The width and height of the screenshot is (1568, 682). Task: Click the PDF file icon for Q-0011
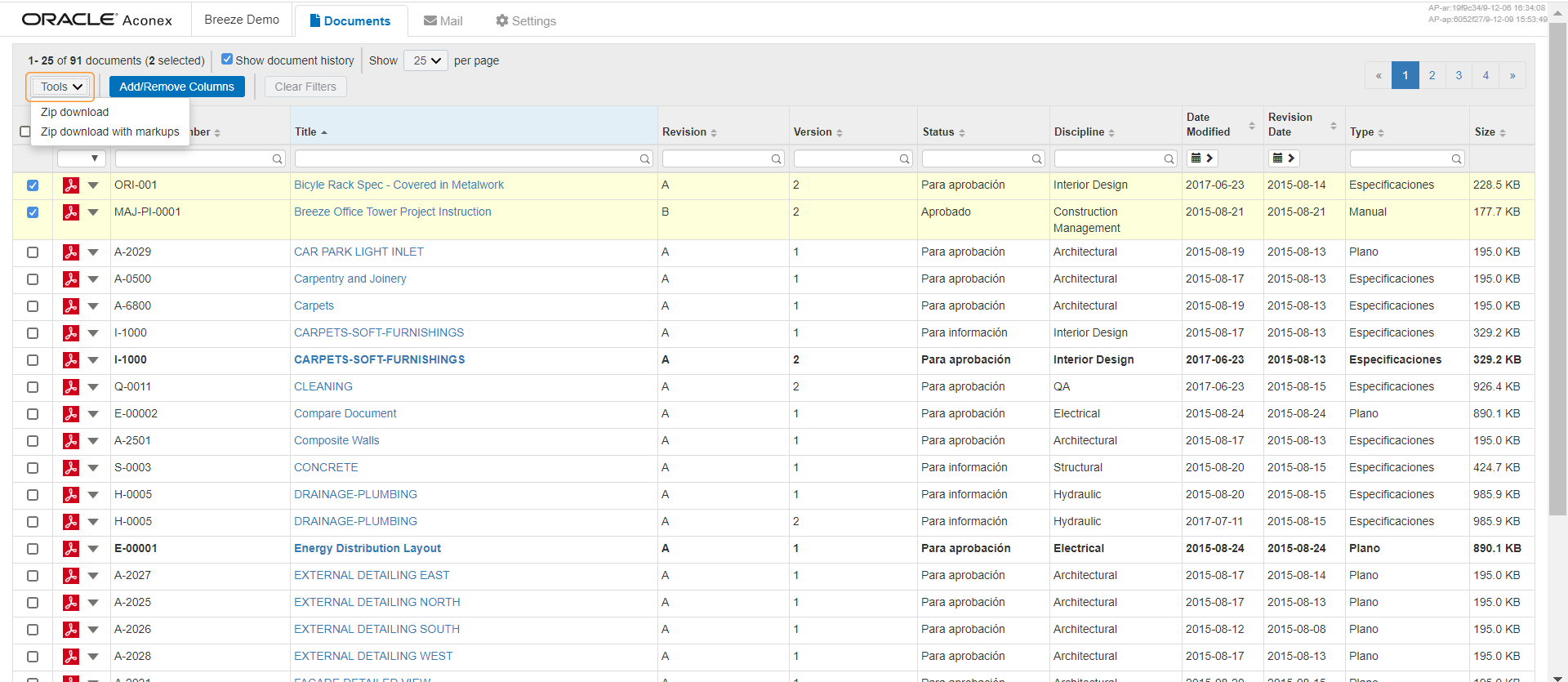click(x=71, y=387)
